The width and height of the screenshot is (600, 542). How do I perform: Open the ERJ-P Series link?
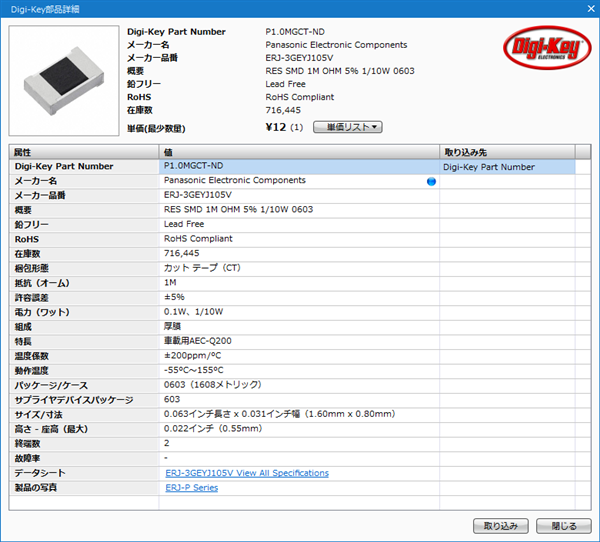192,488
